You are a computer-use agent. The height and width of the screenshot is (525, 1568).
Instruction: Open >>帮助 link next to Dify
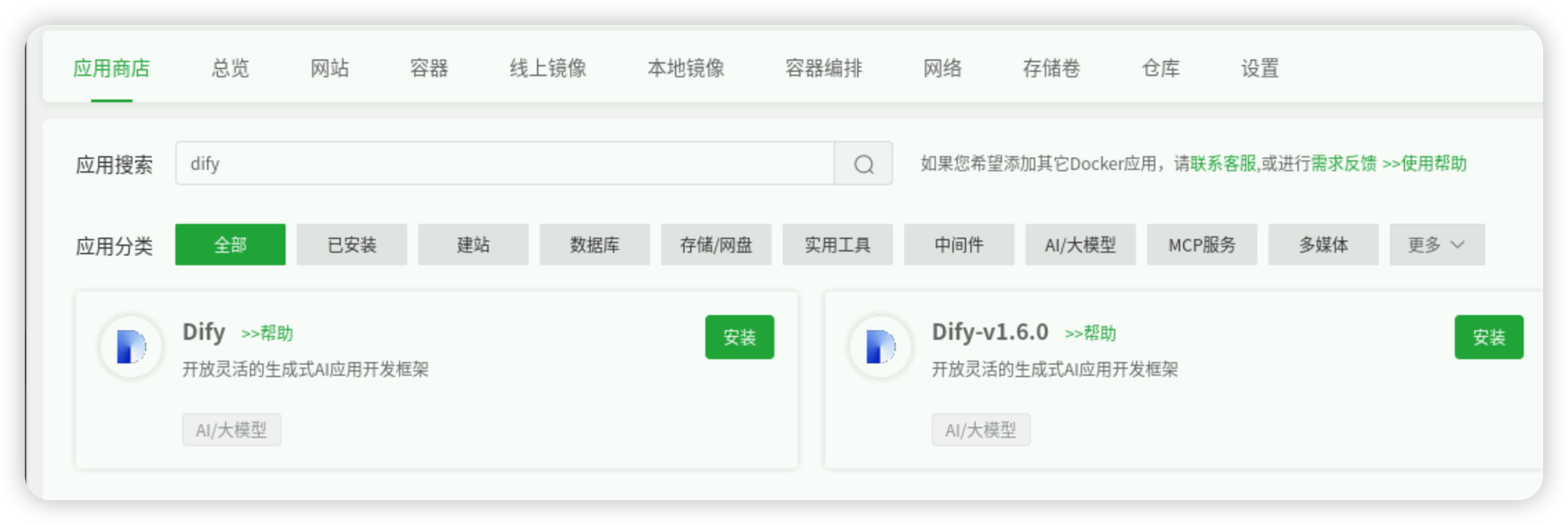click(x=267, y=334)
